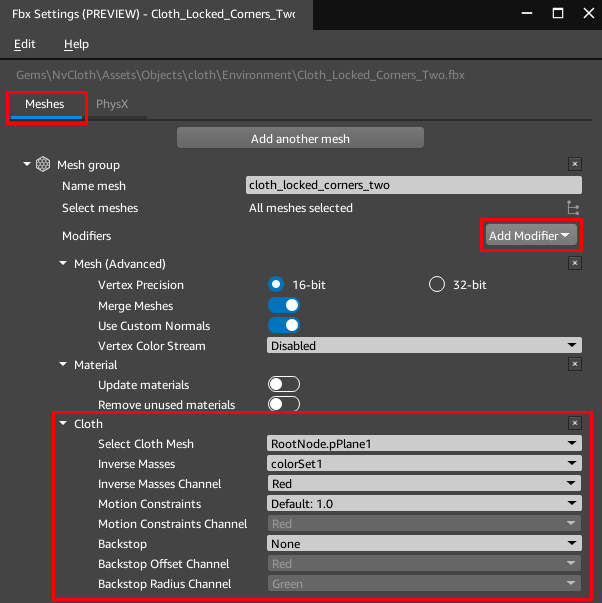Disable Use Custom Normals switch
The width and height of the screenshot is (602, 603).
284,326
